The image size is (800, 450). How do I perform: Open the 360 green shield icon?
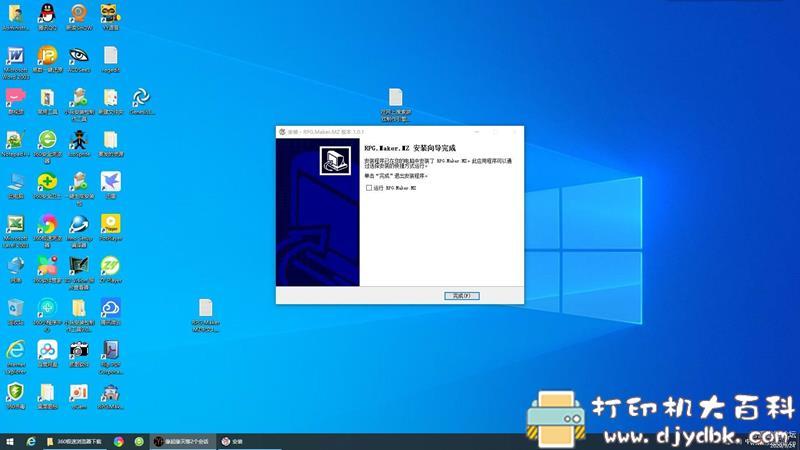point(16,396)
